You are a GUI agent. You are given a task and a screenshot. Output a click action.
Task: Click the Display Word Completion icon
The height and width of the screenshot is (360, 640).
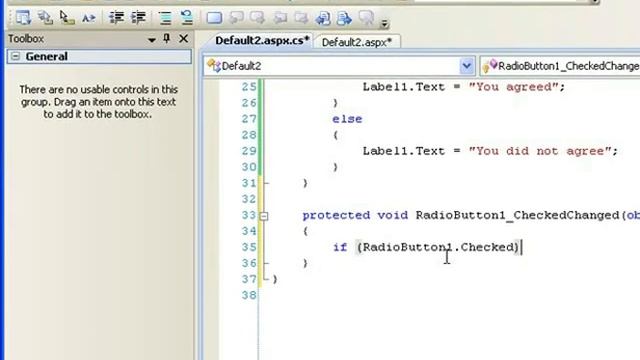tap(88, 18)
